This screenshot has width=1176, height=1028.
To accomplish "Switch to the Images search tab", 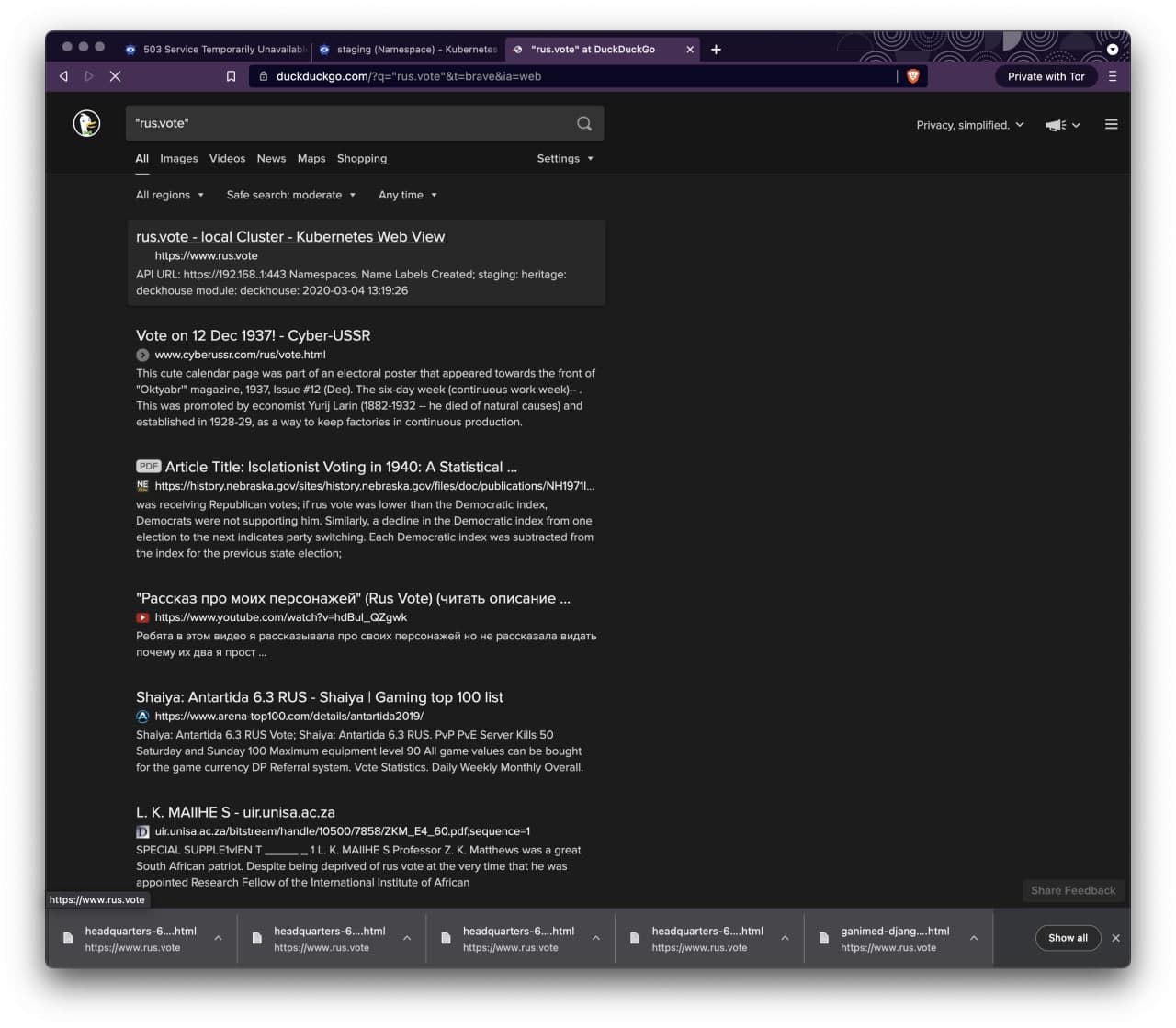I will tap(178, 158).
